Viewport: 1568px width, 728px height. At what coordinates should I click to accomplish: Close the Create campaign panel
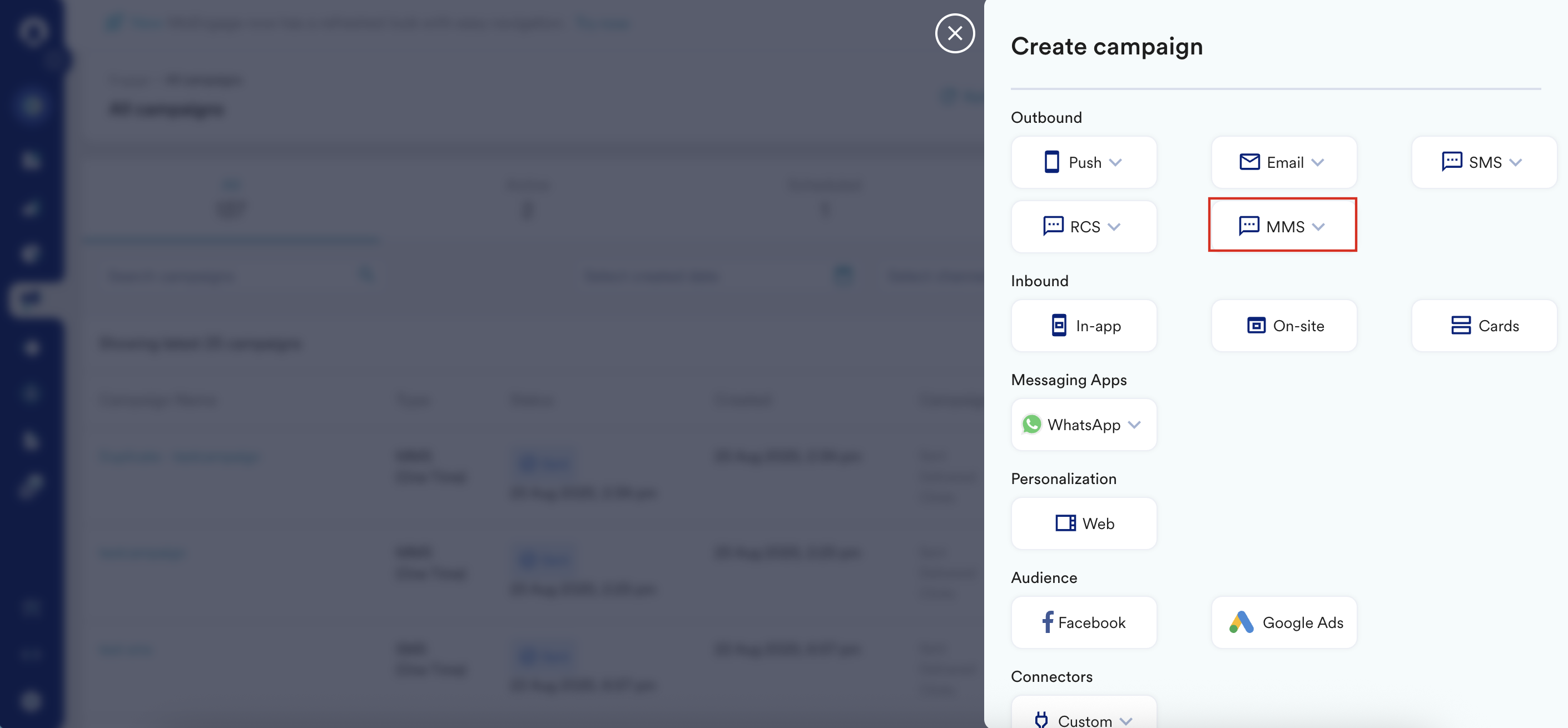coord(955,33)
